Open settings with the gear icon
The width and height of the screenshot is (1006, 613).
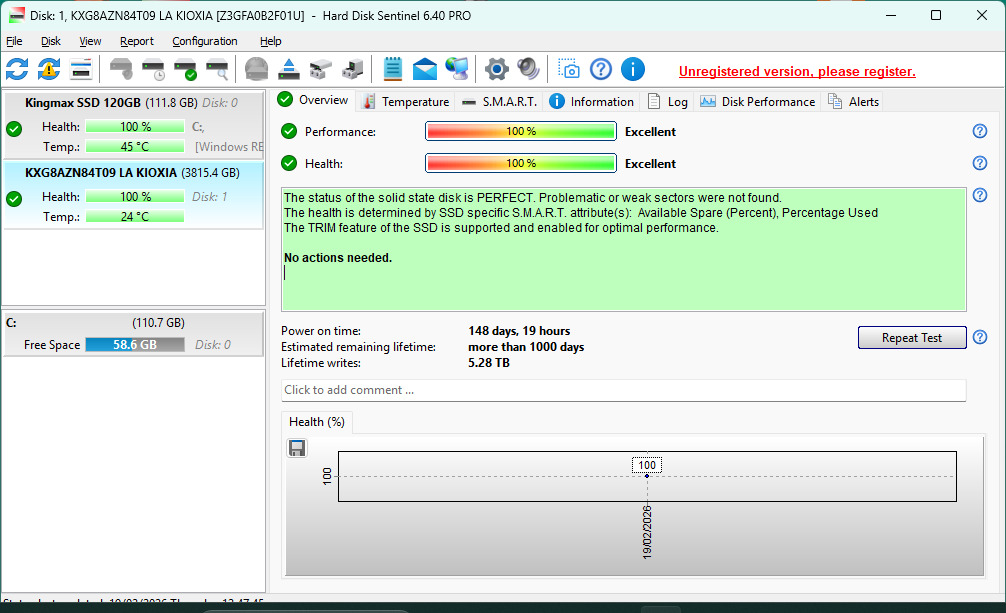497,69
